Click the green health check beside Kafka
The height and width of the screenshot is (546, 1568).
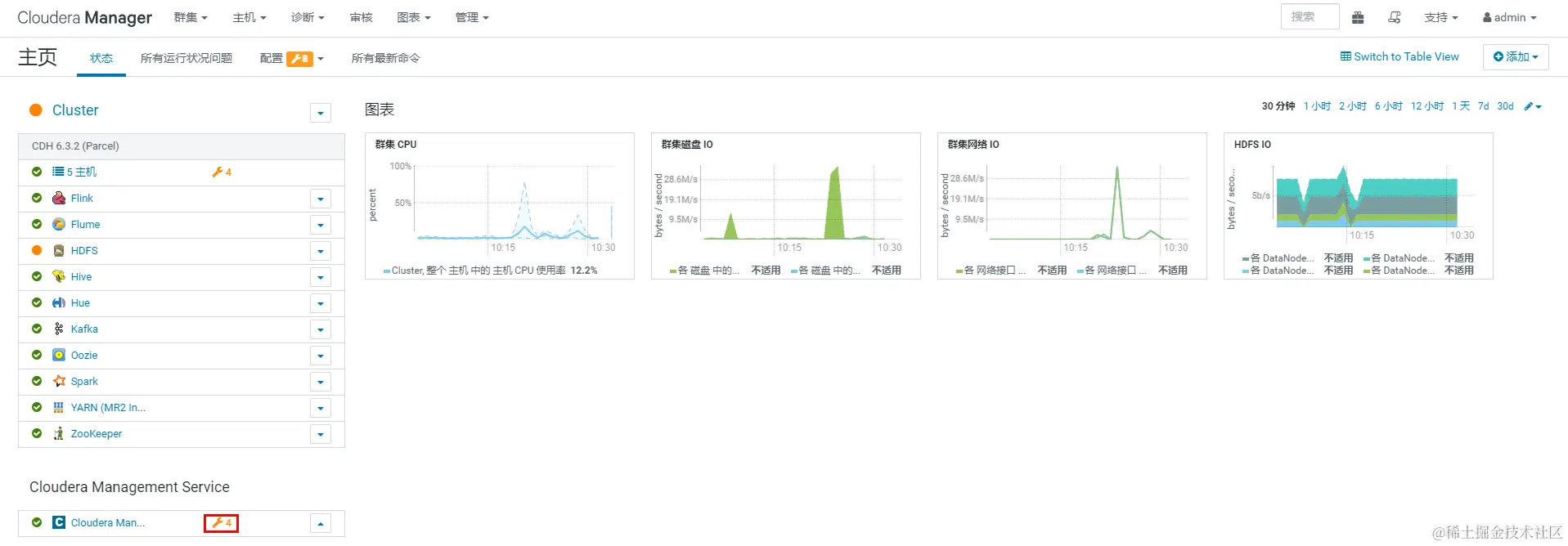37,329
